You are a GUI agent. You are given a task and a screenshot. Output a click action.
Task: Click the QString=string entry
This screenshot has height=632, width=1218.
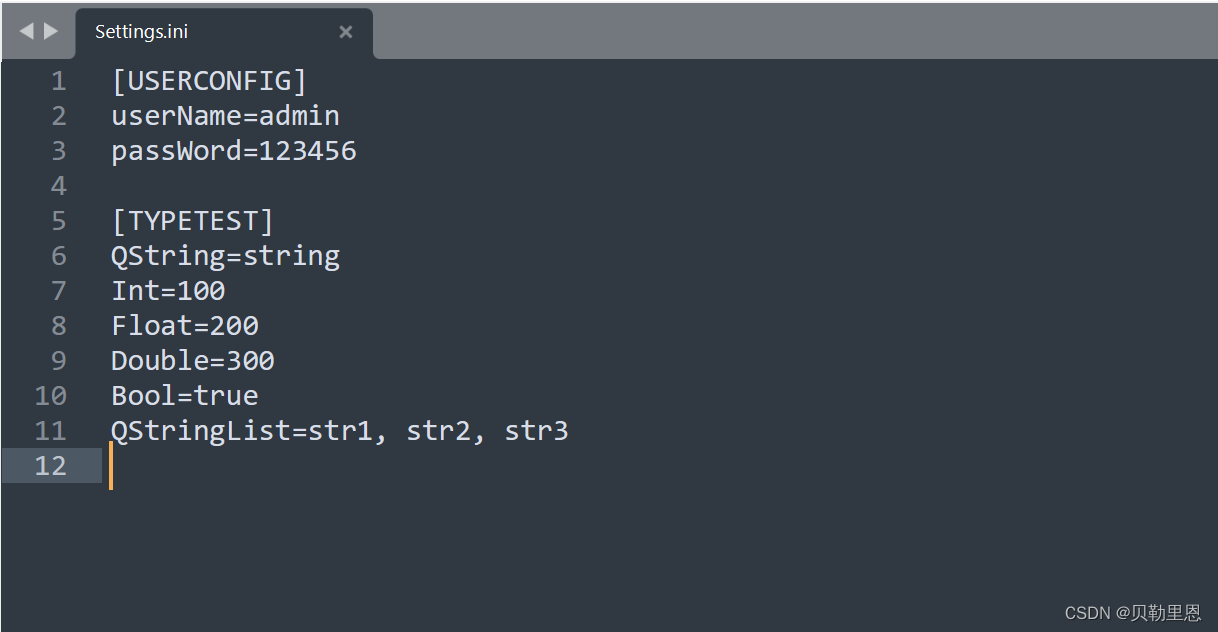(225, 255)
